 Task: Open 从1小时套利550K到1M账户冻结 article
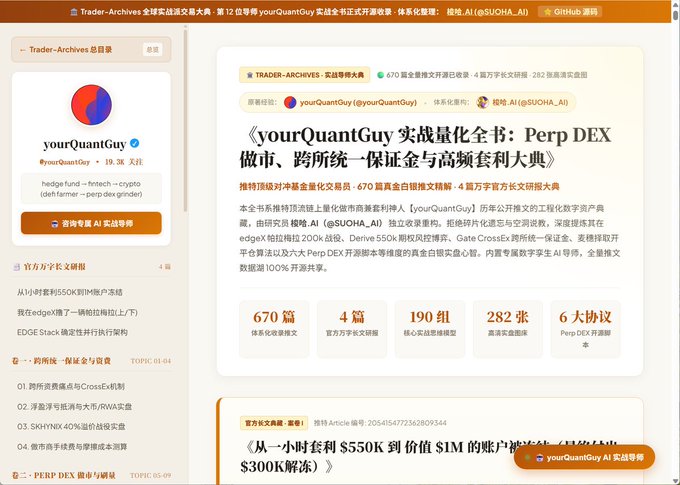[x=70, y=292]
